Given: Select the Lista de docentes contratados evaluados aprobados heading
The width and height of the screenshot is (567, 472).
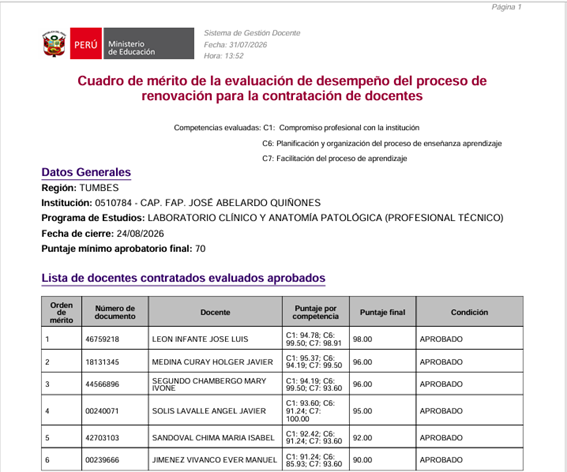Looking at the screenshot, I should pos(183,278).
